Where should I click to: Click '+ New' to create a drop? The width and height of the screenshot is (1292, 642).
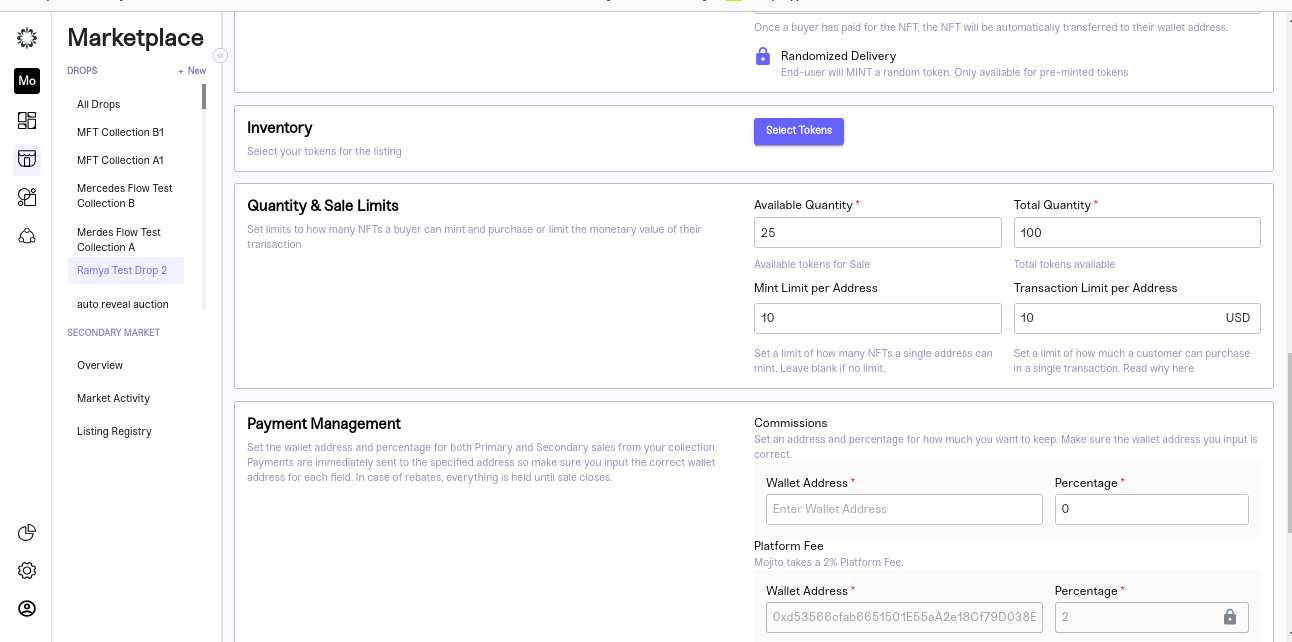click(192, 71)
